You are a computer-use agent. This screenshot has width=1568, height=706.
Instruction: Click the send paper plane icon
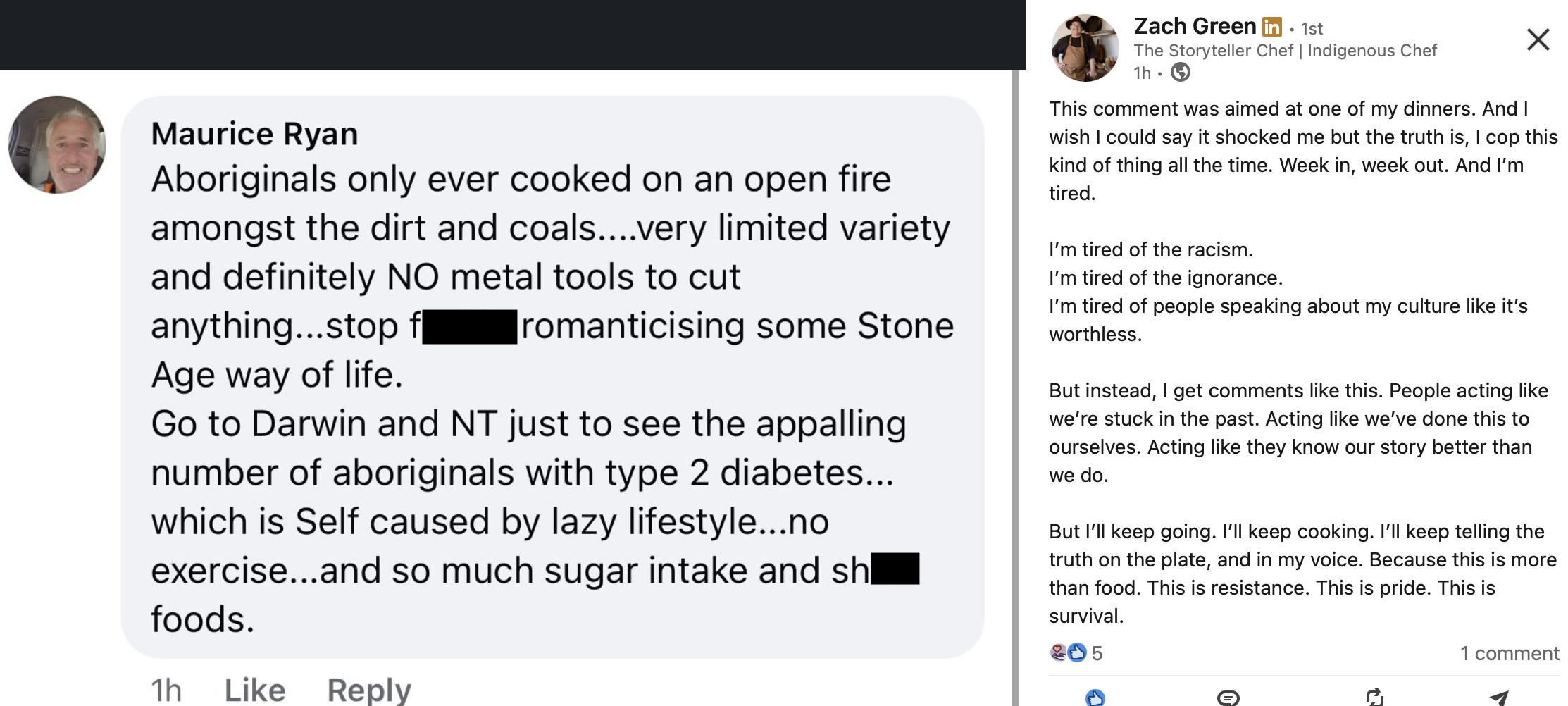tap(1499, 698)
